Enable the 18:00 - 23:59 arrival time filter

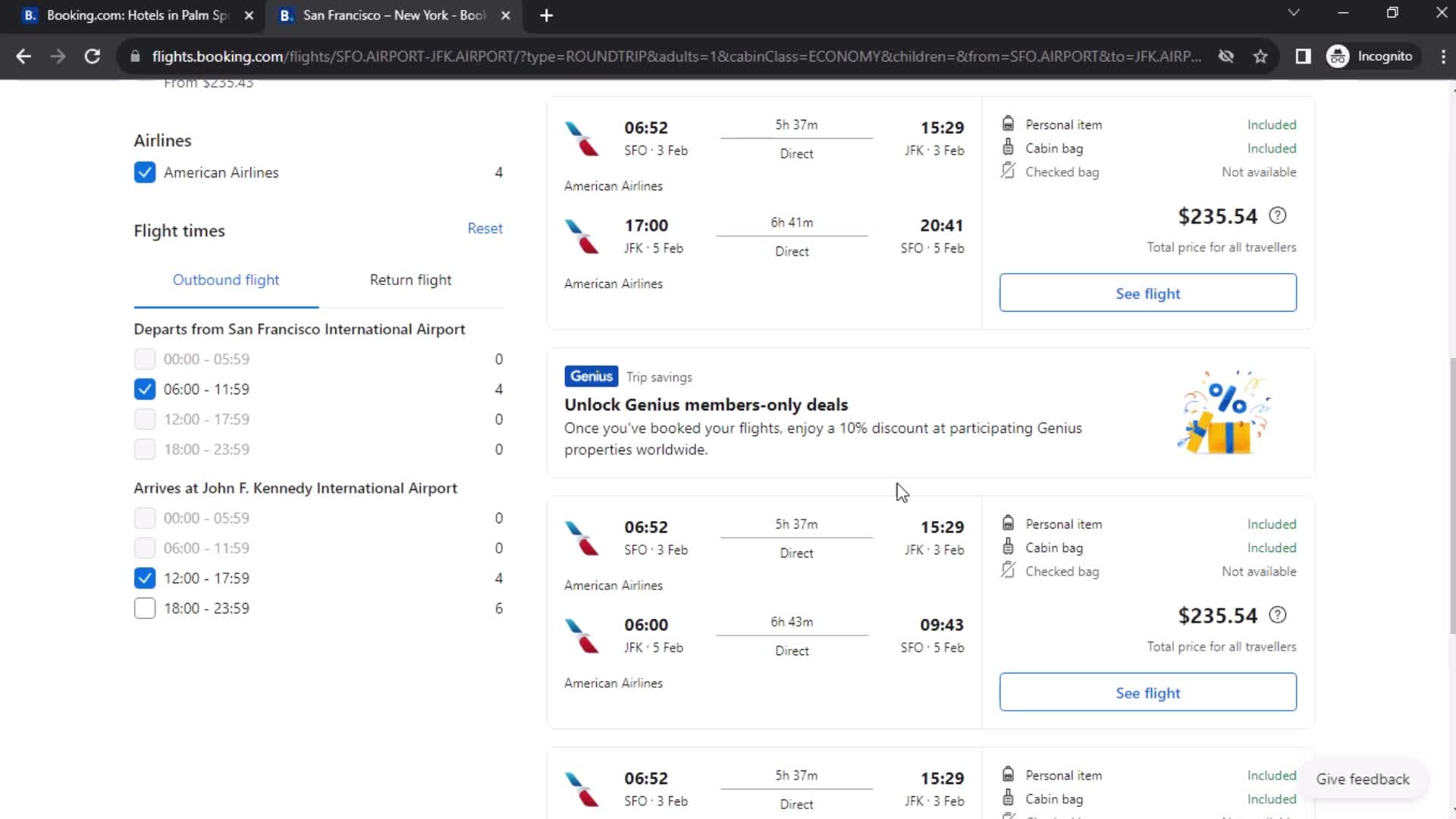(x=143, y=608)
